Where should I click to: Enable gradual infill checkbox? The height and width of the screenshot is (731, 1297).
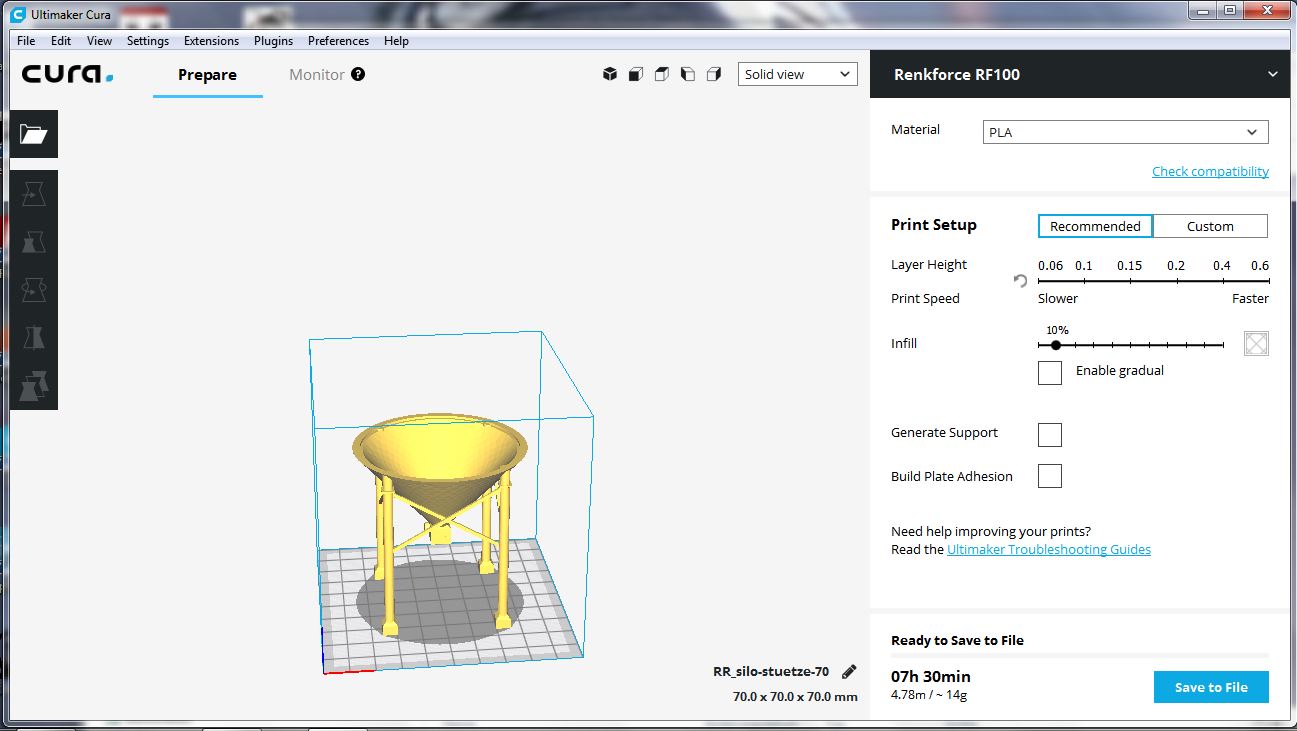(1049, 372)
